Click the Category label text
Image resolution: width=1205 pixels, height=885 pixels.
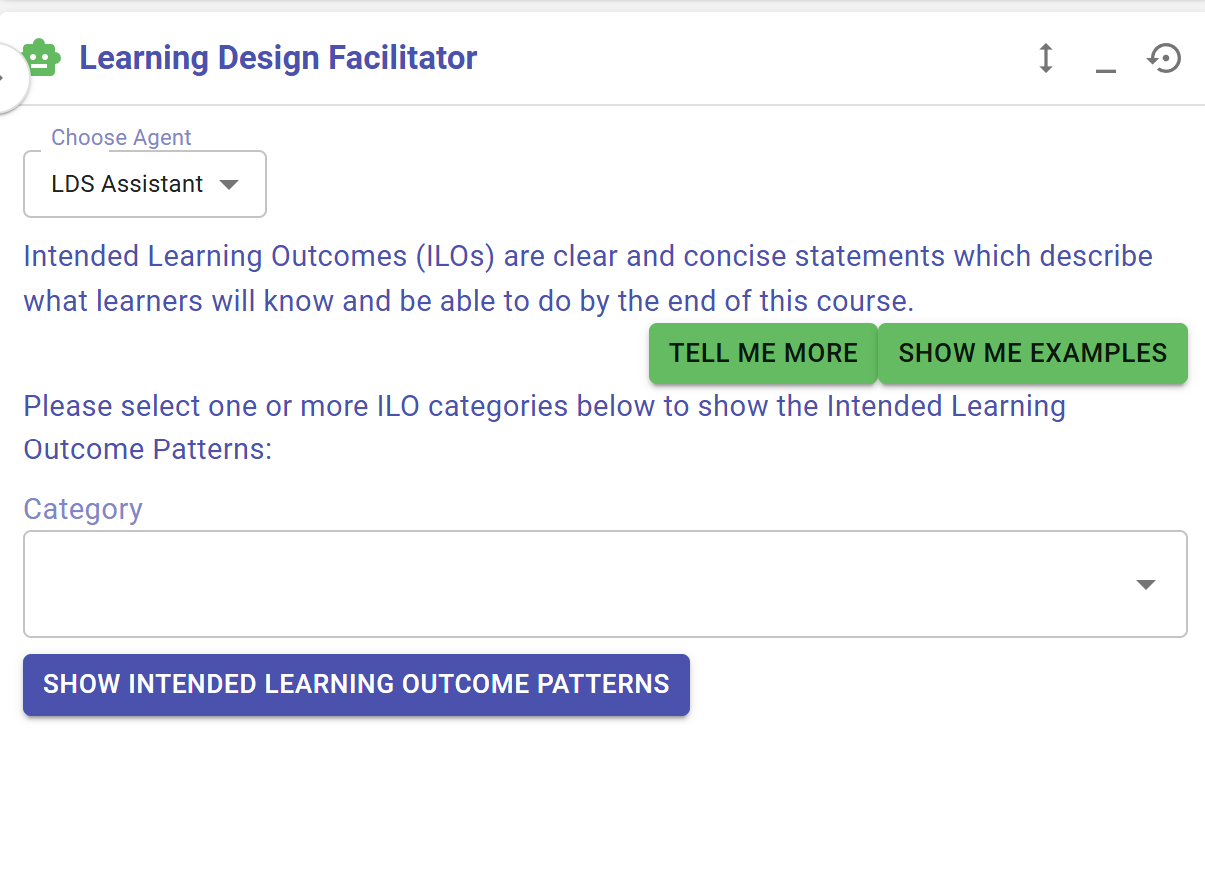click(83, 509)
